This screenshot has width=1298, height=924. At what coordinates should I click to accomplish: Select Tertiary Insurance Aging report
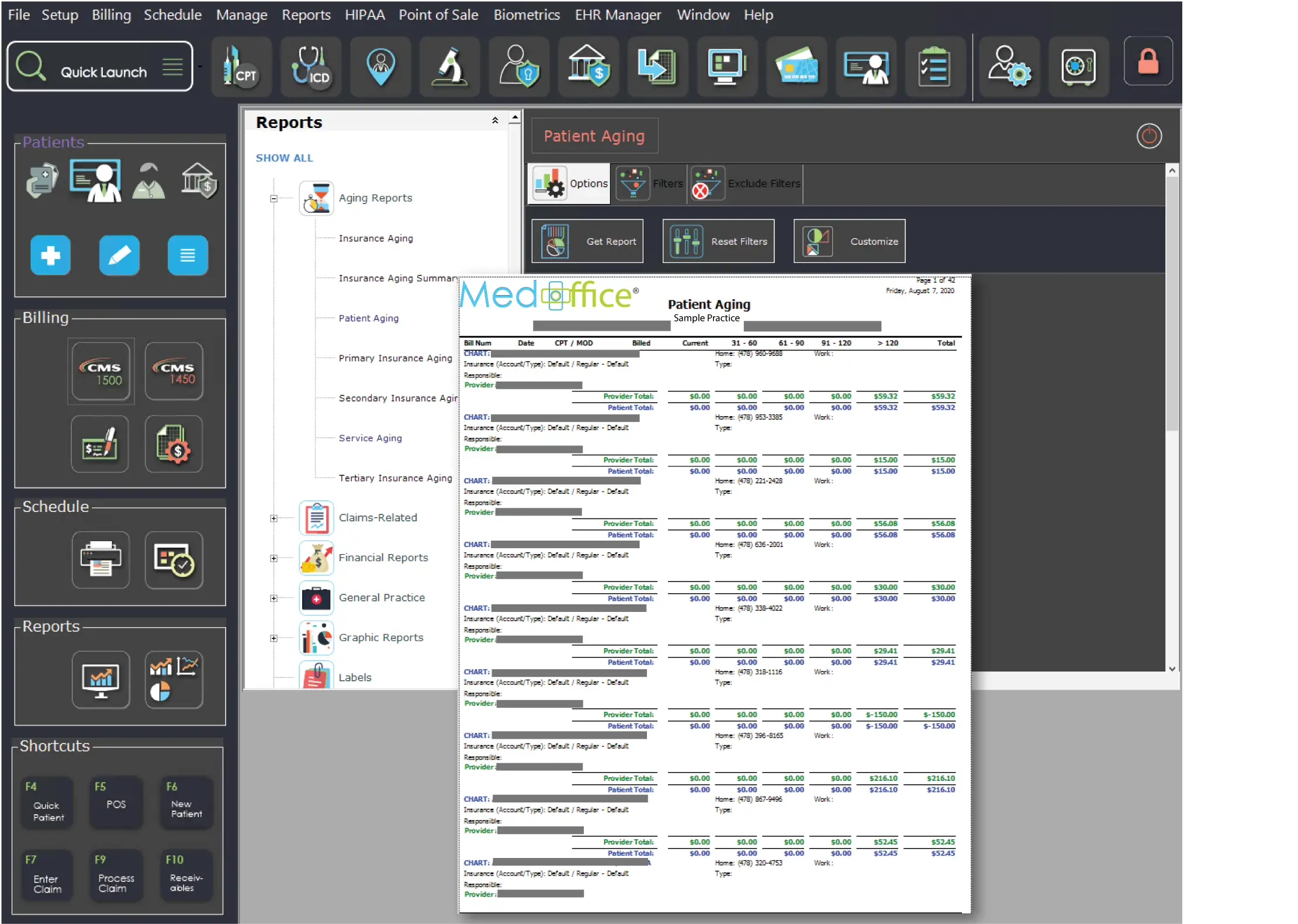click(395, 478)
